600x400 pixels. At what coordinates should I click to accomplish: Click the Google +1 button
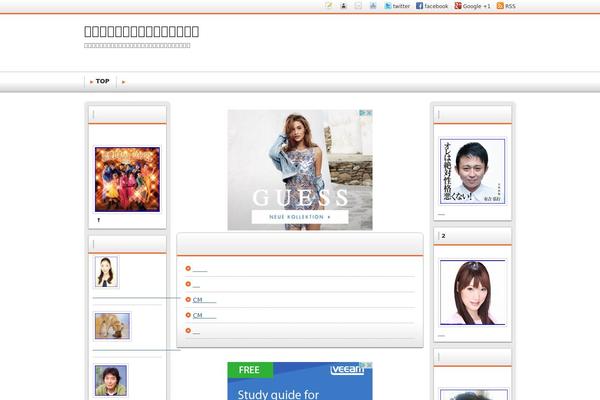[472, 6]
